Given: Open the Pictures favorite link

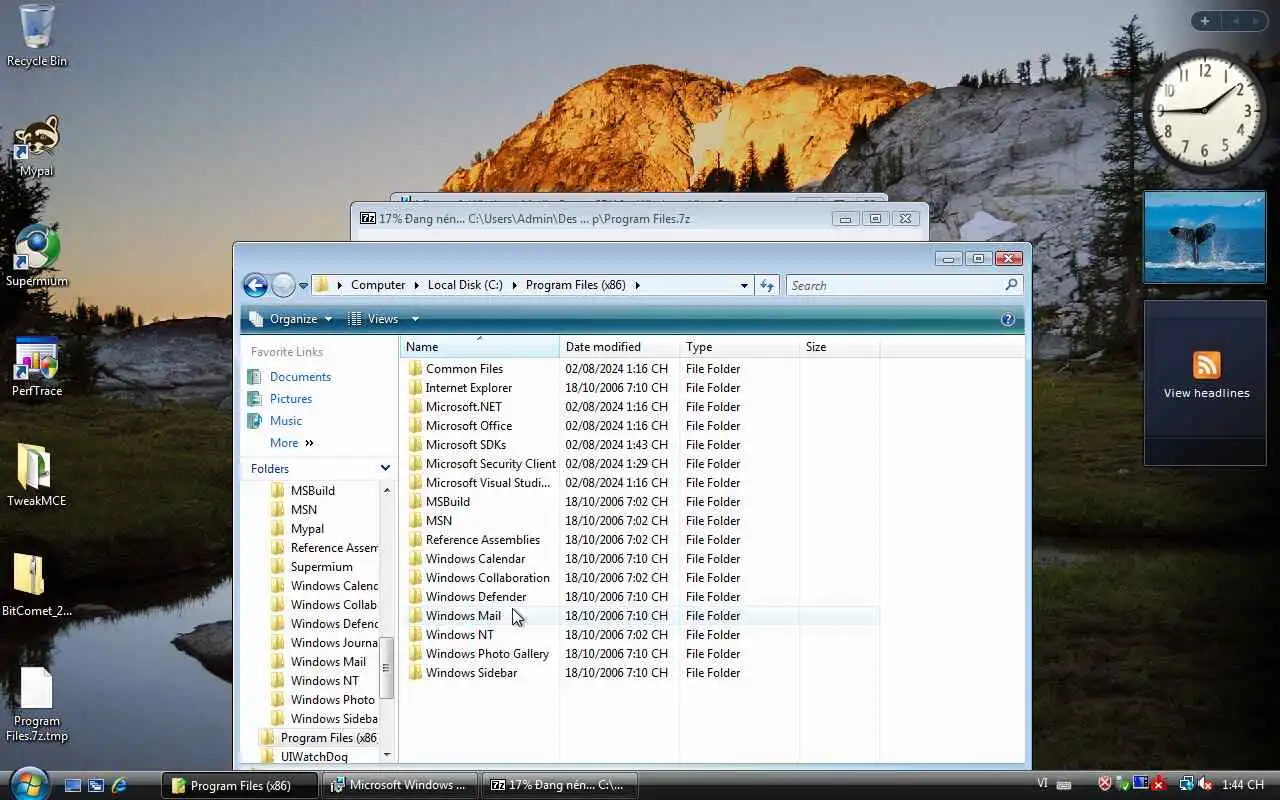Looking at the screenshot, I should tap(291, 399).
